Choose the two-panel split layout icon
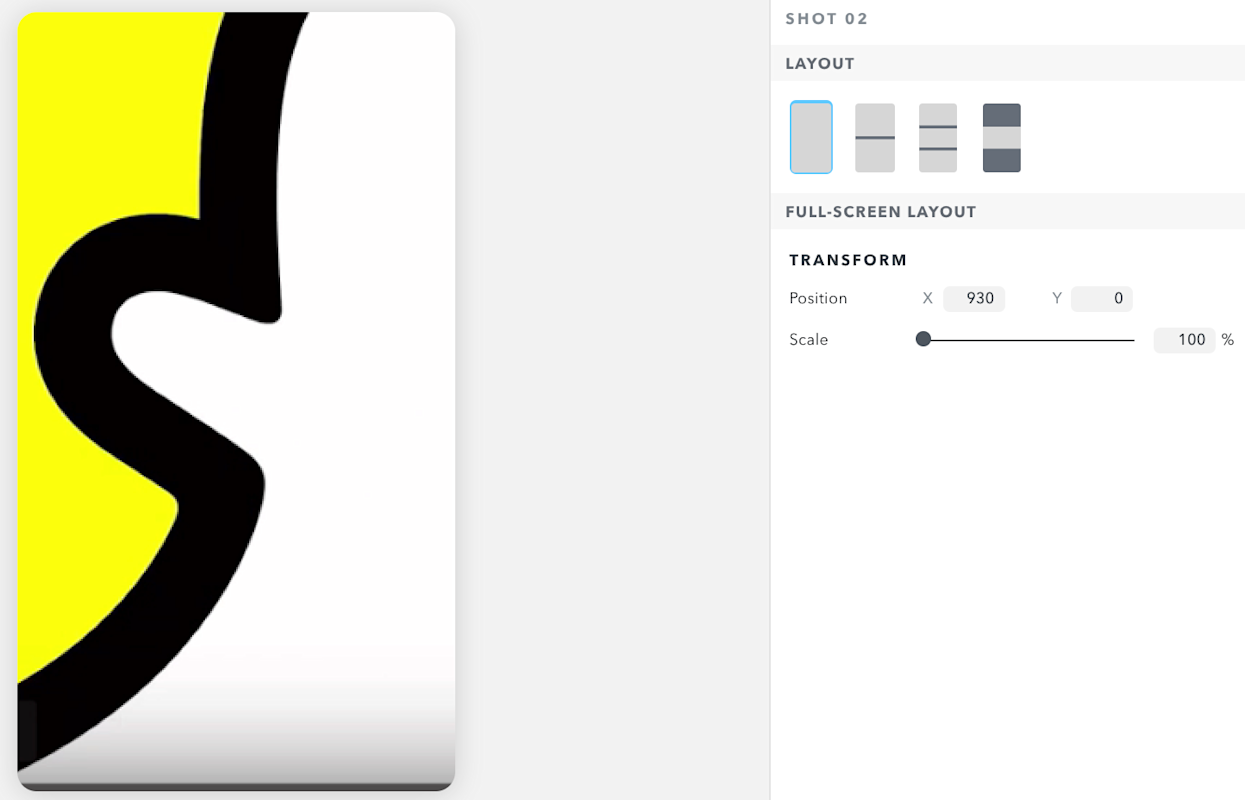 tap(875, 137)
